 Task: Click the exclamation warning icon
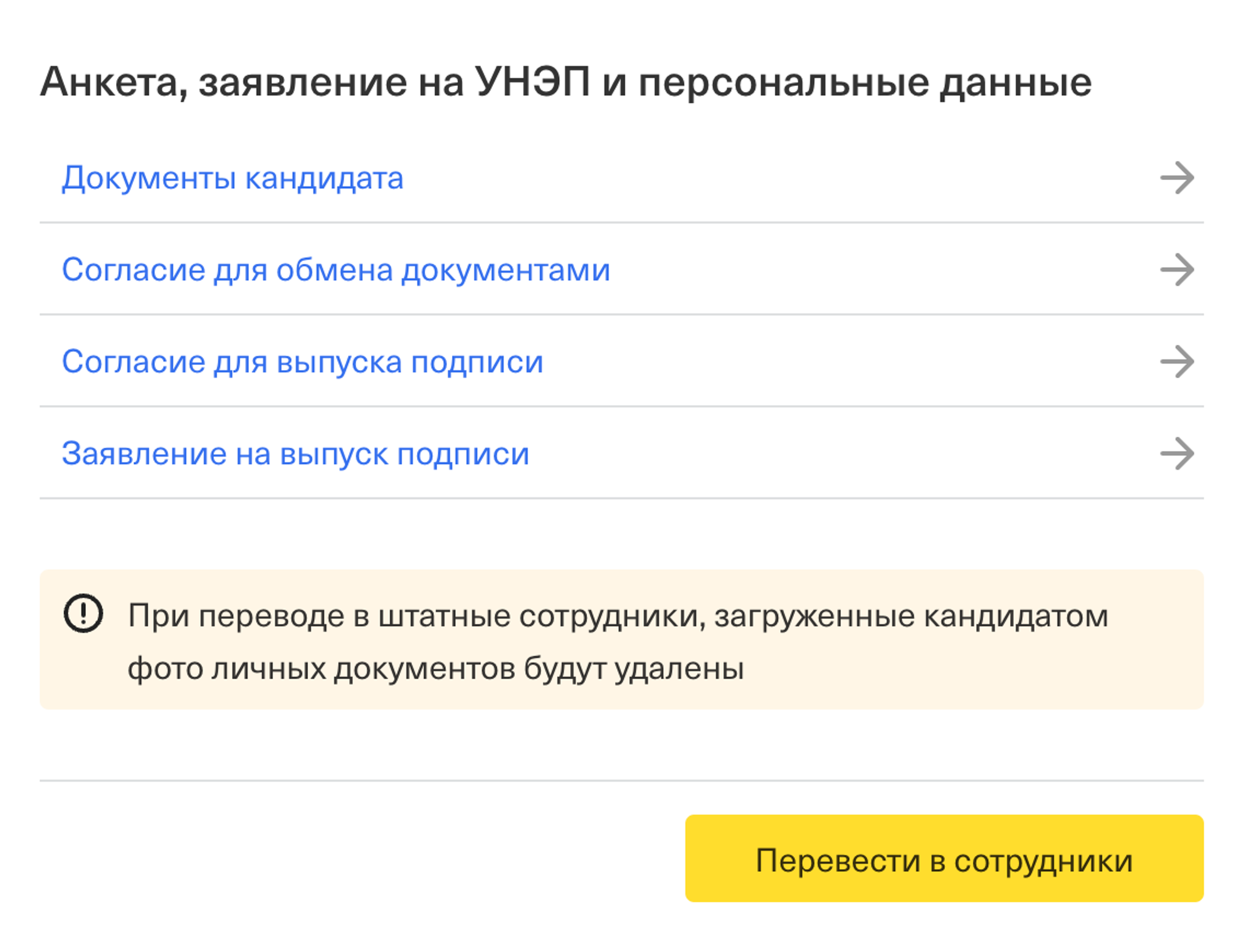coord(83,613)
